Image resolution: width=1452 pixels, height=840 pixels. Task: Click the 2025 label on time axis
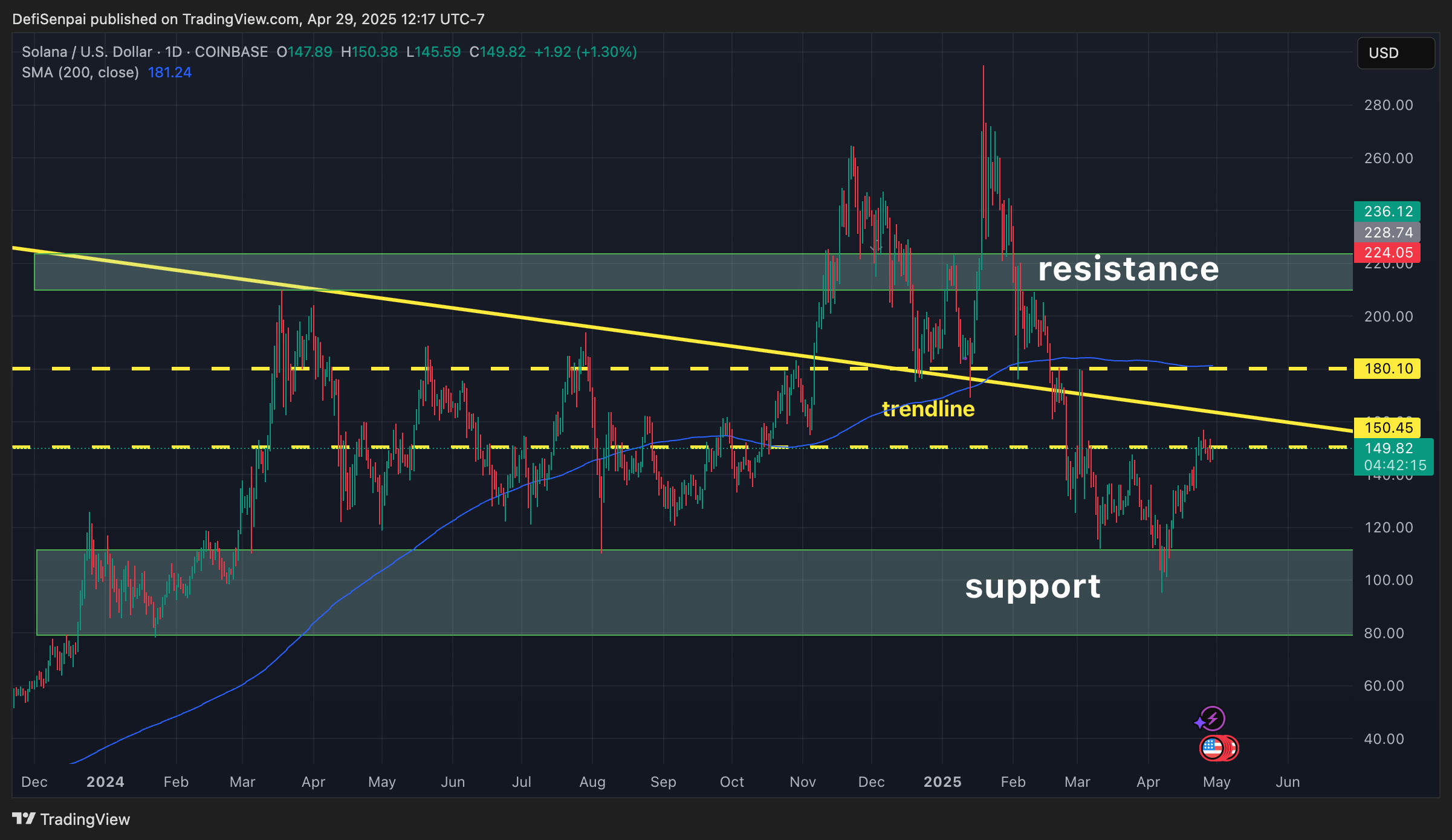[942, 782]
